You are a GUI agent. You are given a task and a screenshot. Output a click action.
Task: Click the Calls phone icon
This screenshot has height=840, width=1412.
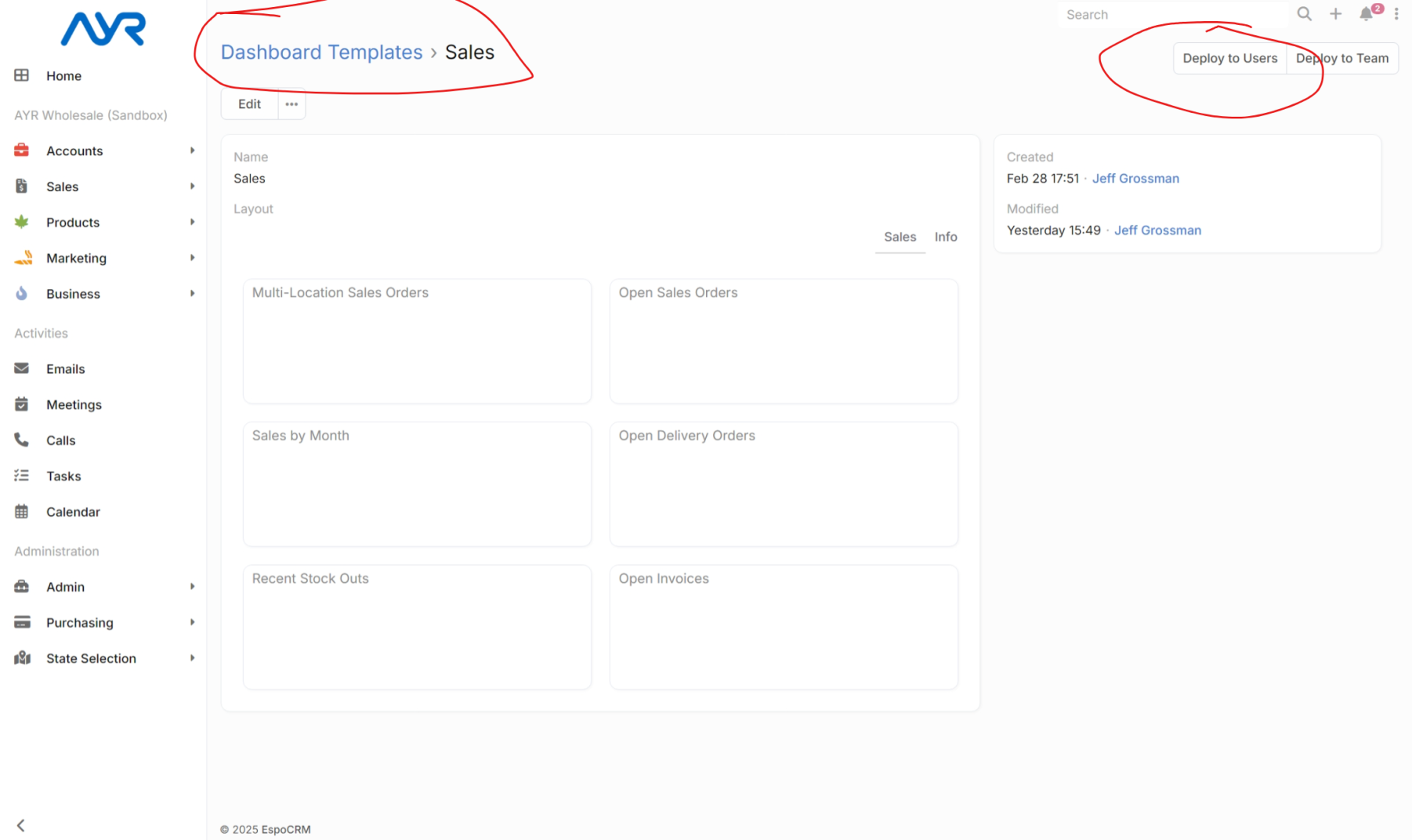point(22,440)
